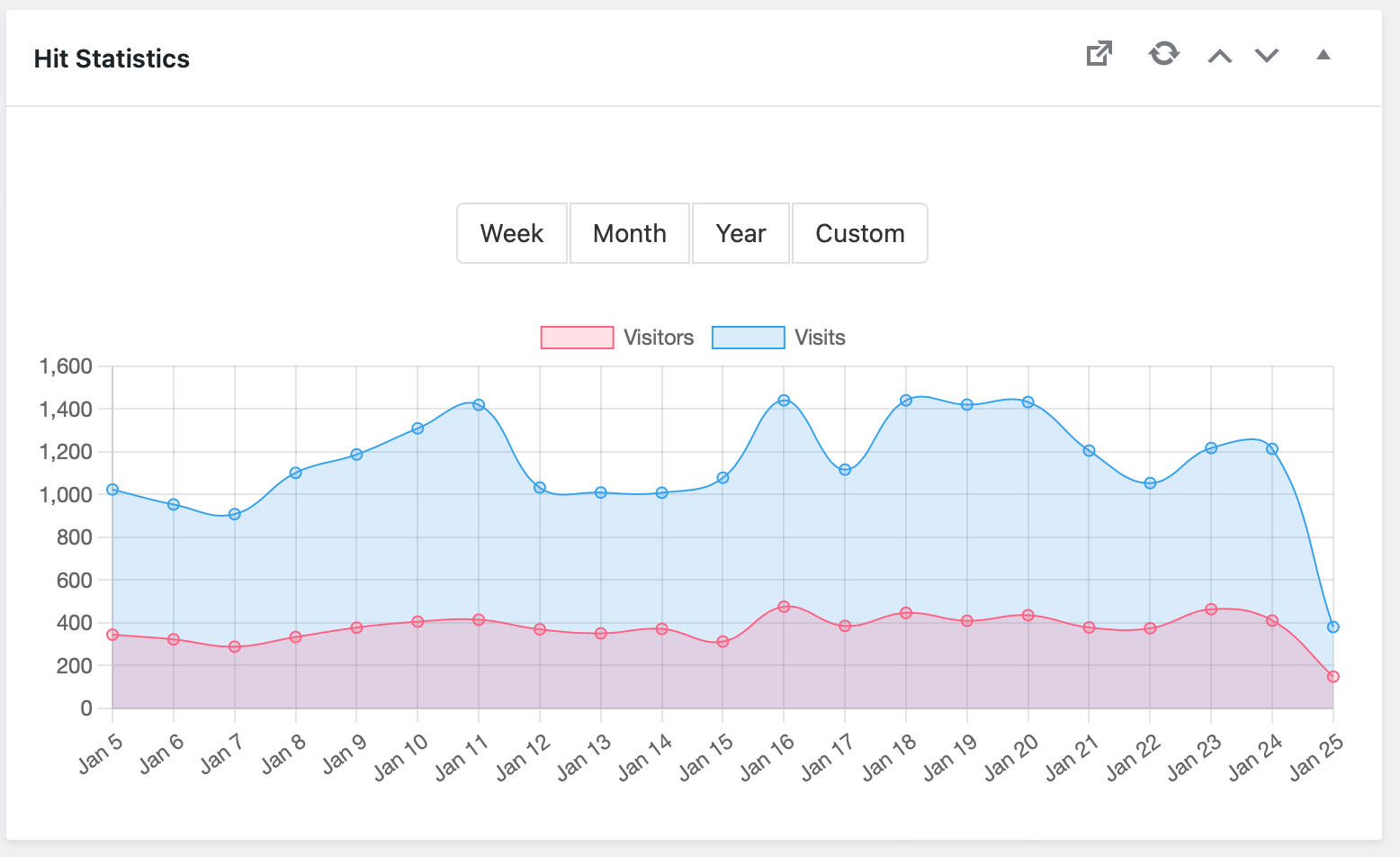Show the Year time range
Screen dimensions: 1400x857
[740, 233]
